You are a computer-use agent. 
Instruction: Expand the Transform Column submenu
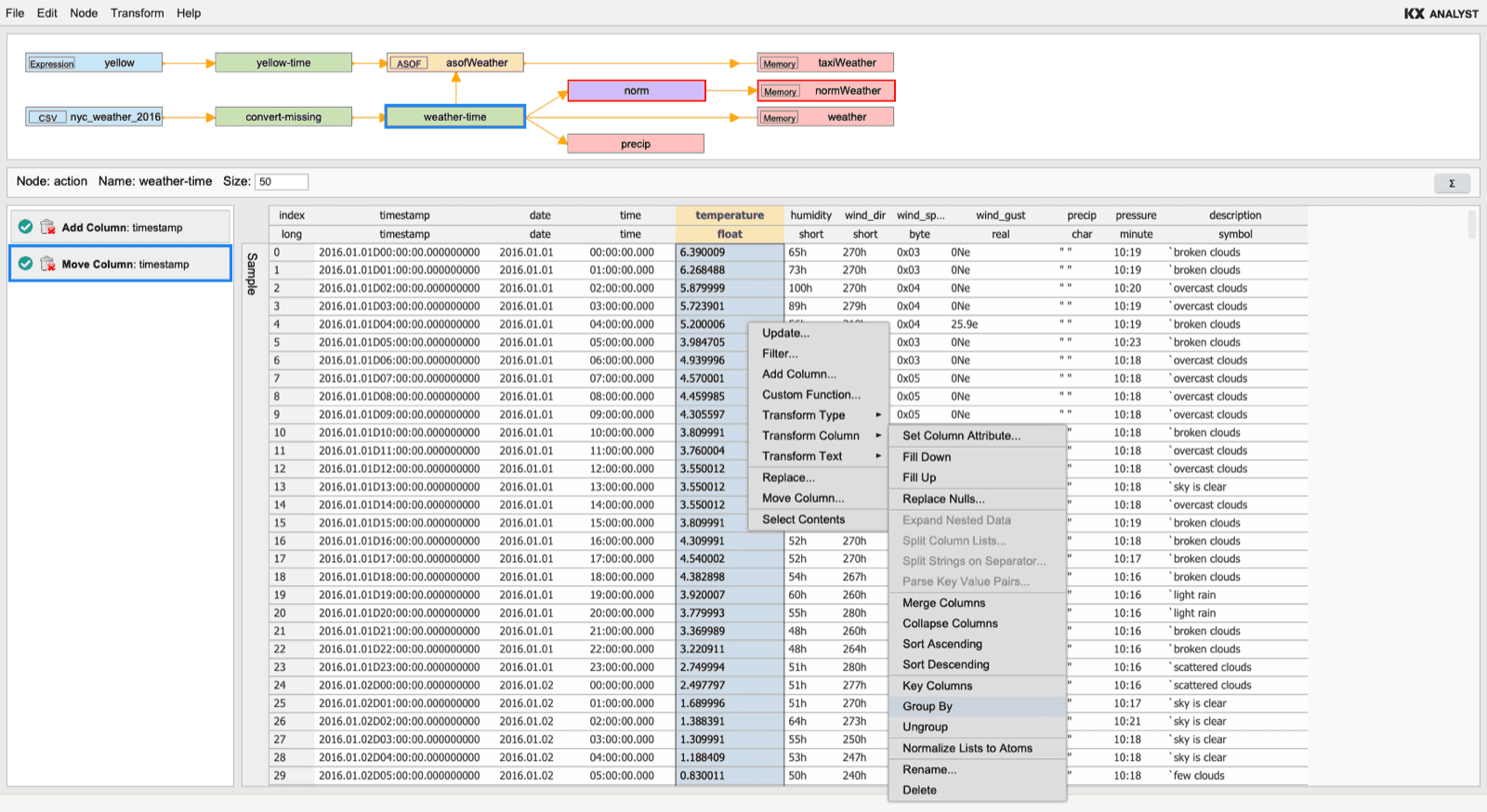pyautogui.click(x=818, y=436)
